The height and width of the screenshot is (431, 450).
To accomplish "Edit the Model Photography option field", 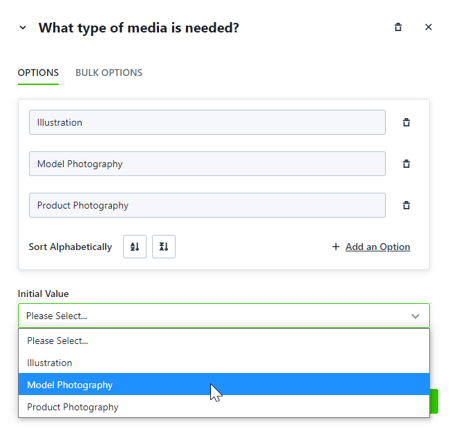I will [207, 164].
